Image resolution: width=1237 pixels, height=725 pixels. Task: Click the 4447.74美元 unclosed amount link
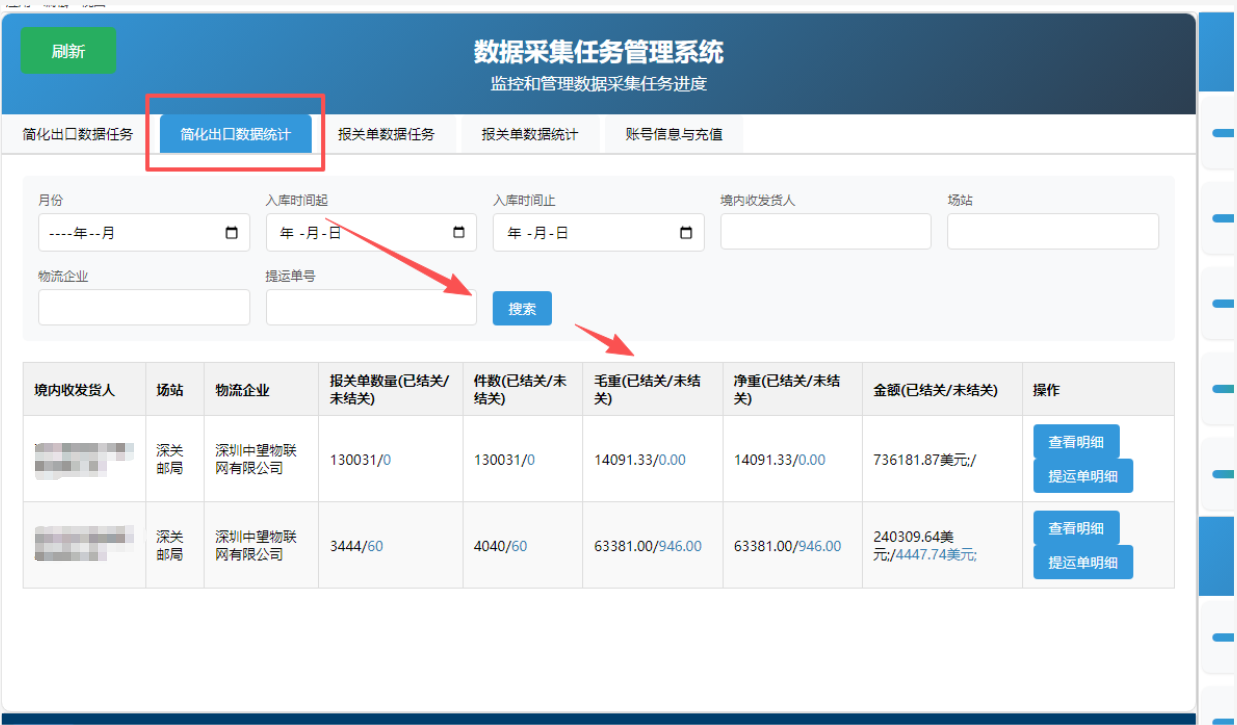point(936,555)
